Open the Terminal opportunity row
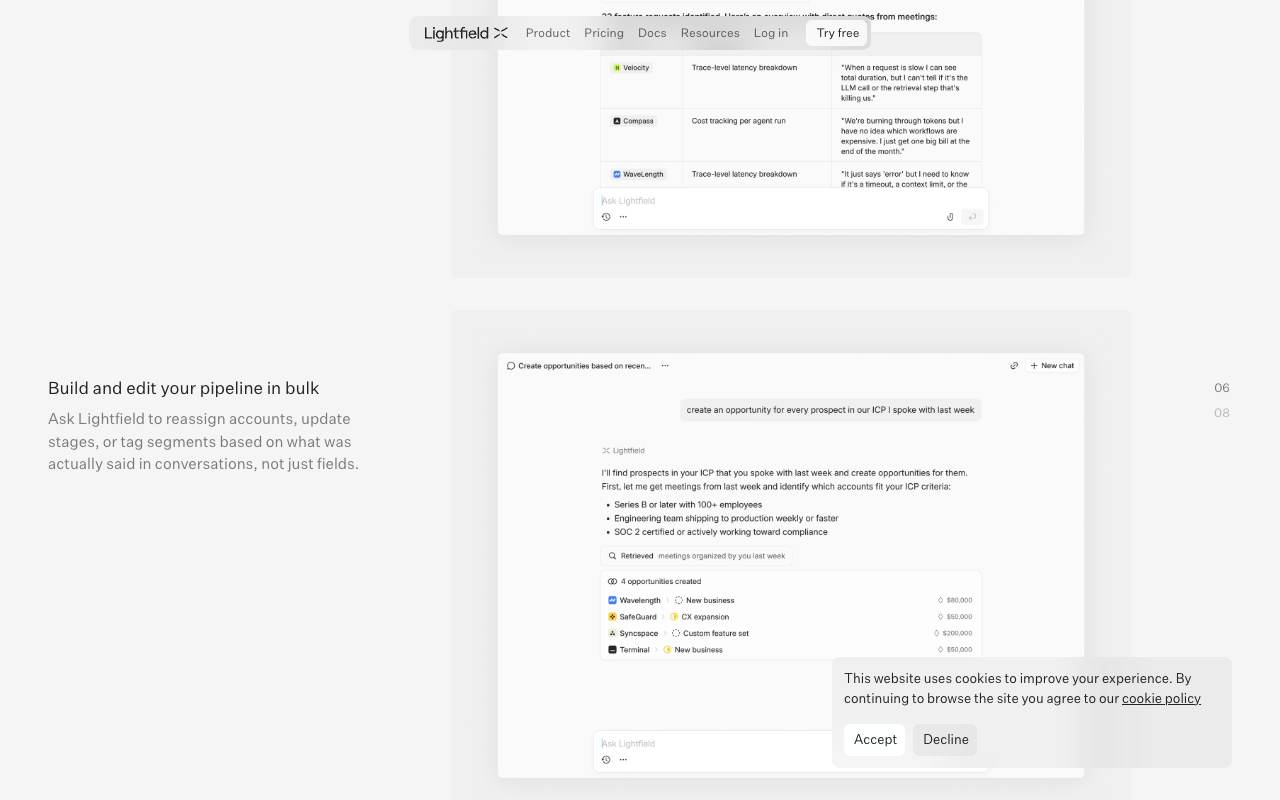 790,650
